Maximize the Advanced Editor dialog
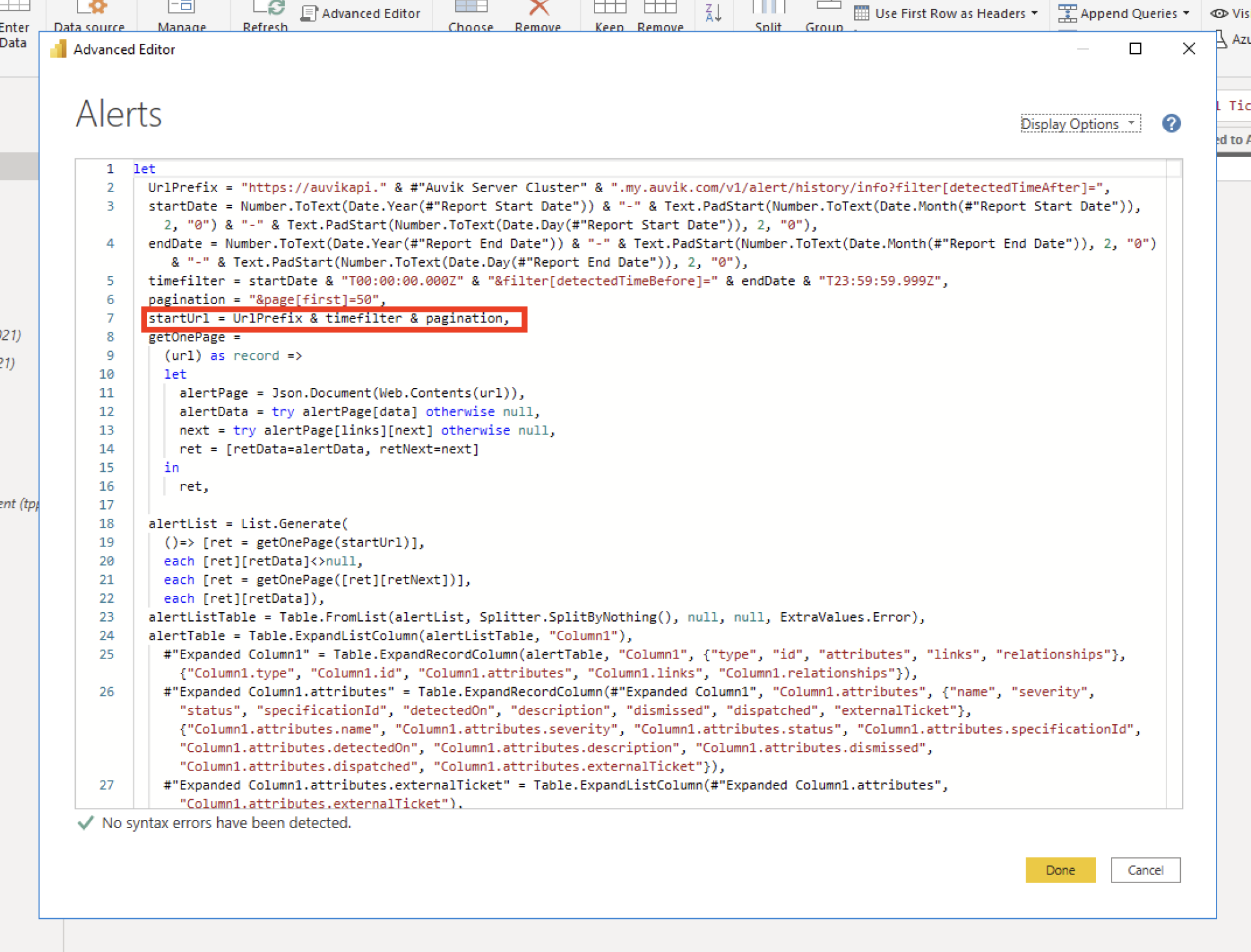The height and width of the screenshot is (952, 1251). point(1135,49)
